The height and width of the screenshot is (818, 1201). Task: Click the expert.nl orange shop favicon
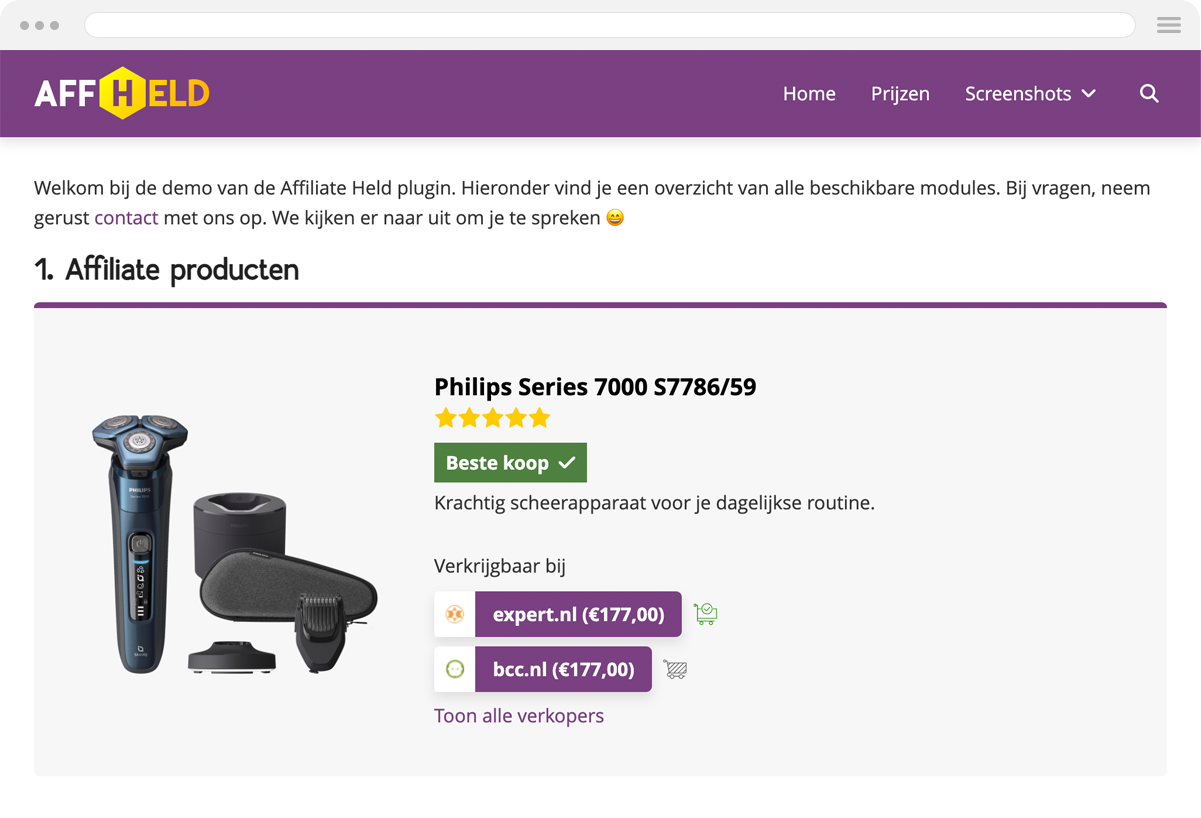pyautogui.click(x=453, y=613)
